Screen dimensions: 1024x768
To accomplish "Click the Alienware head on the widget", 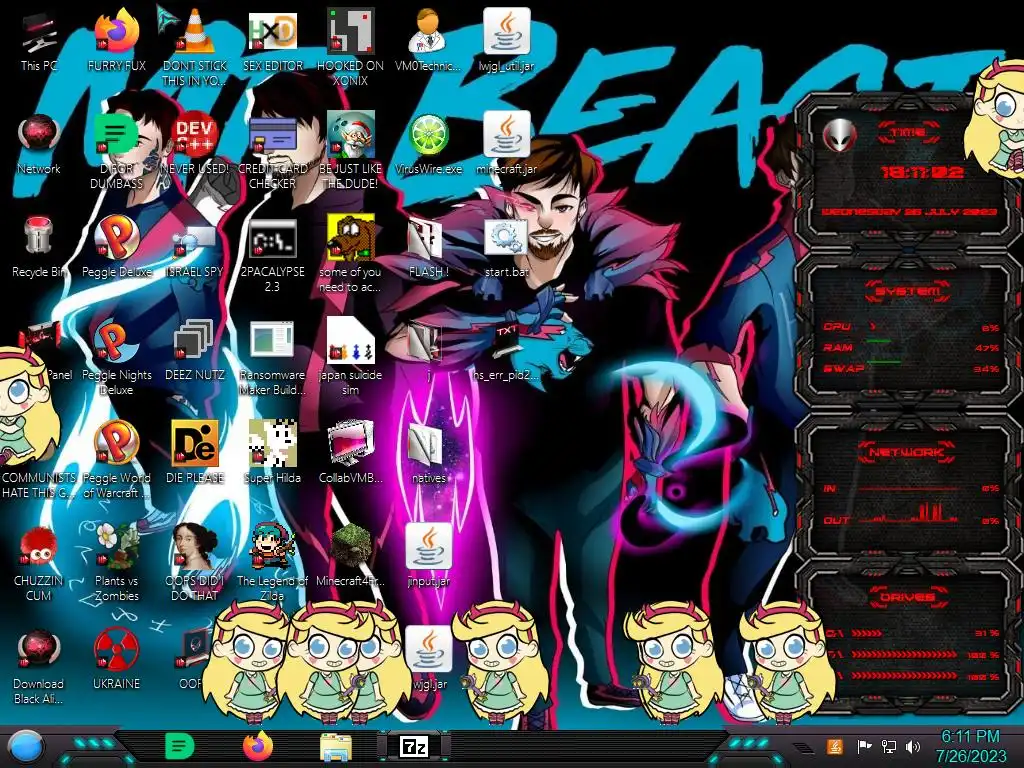I will tap(839, 137).
